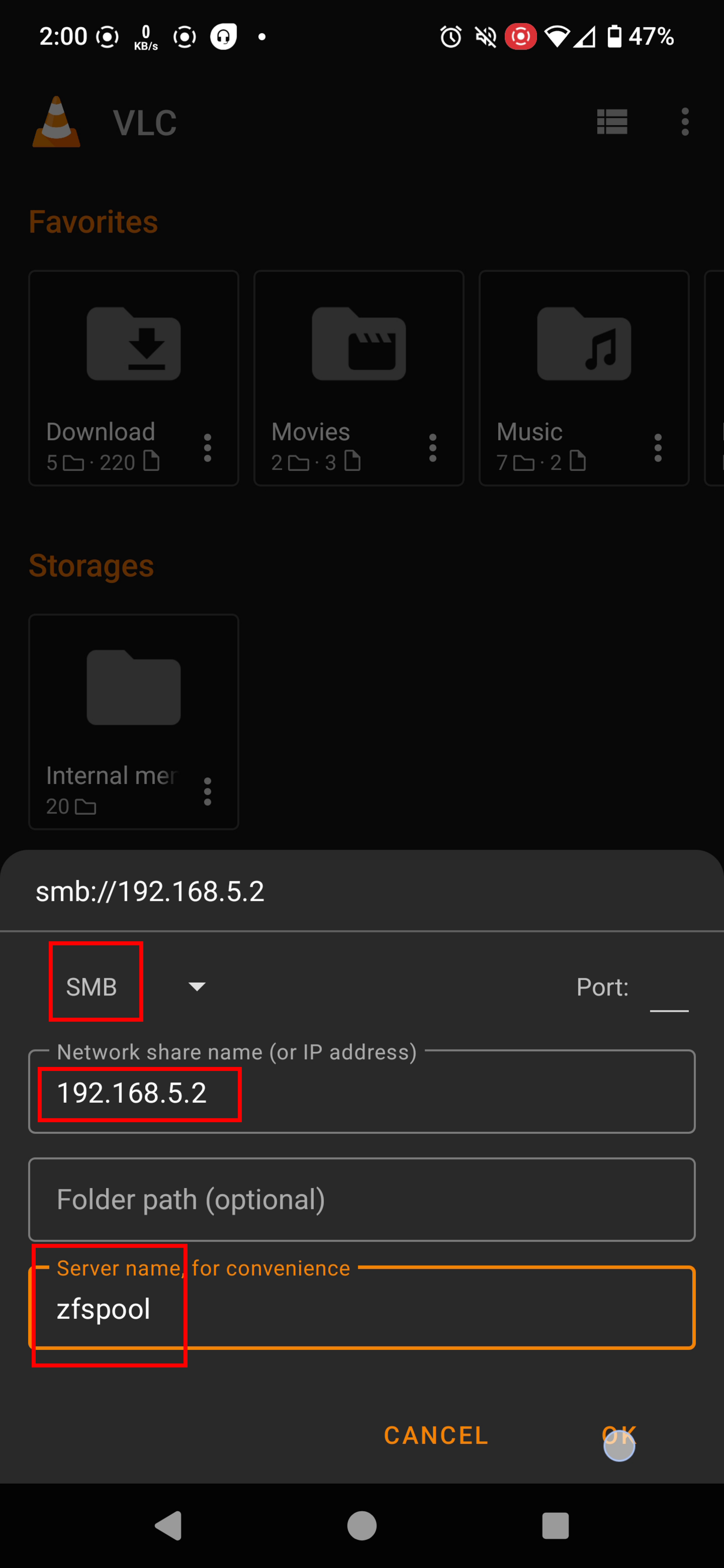
Task: Open options menu for Movies folder
Action: 433,448
